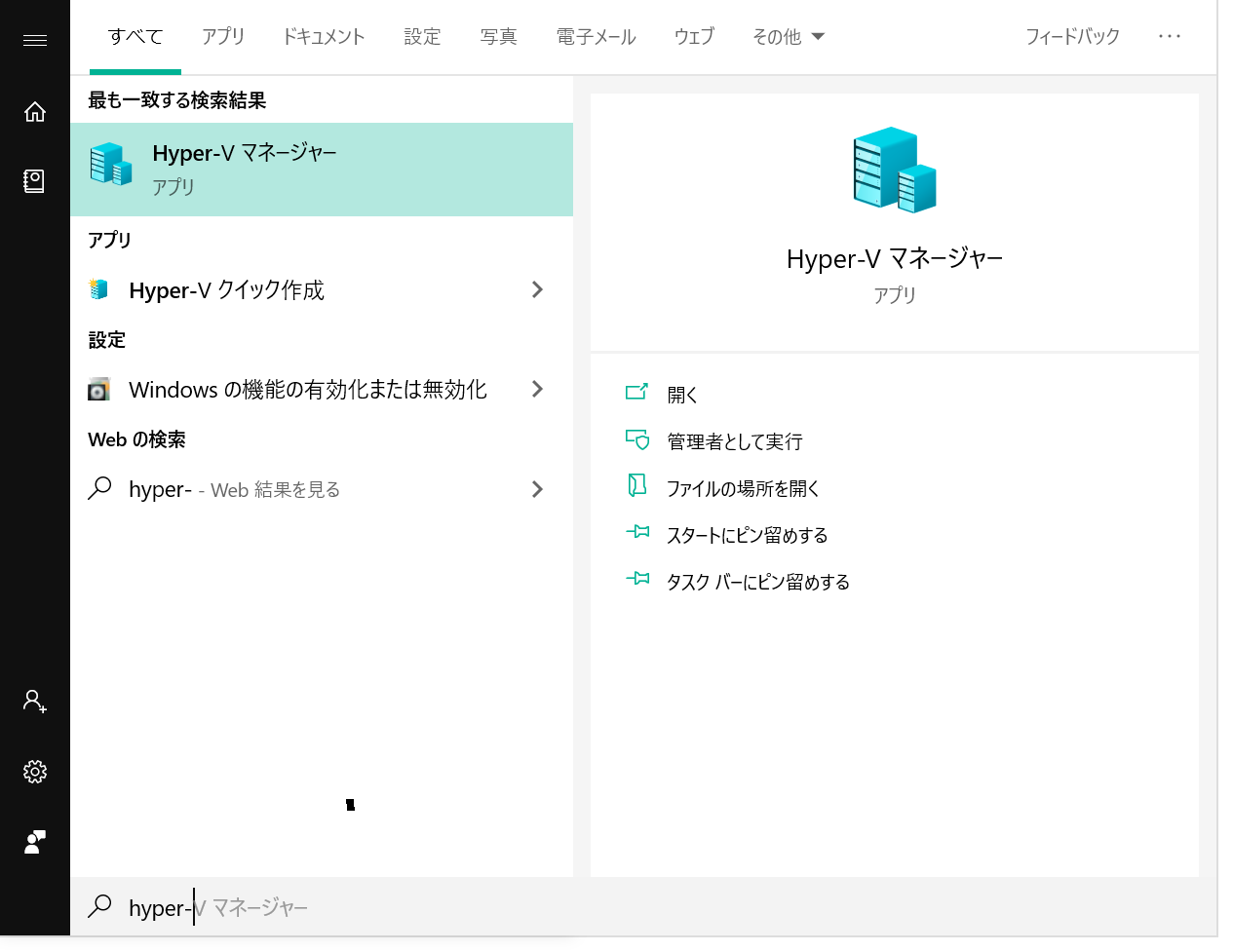Click the Home icon in the sidebar
Image resolution: width=1233 pixels, height=952 pixels.
pyautogui.click(x=35, y=112)
